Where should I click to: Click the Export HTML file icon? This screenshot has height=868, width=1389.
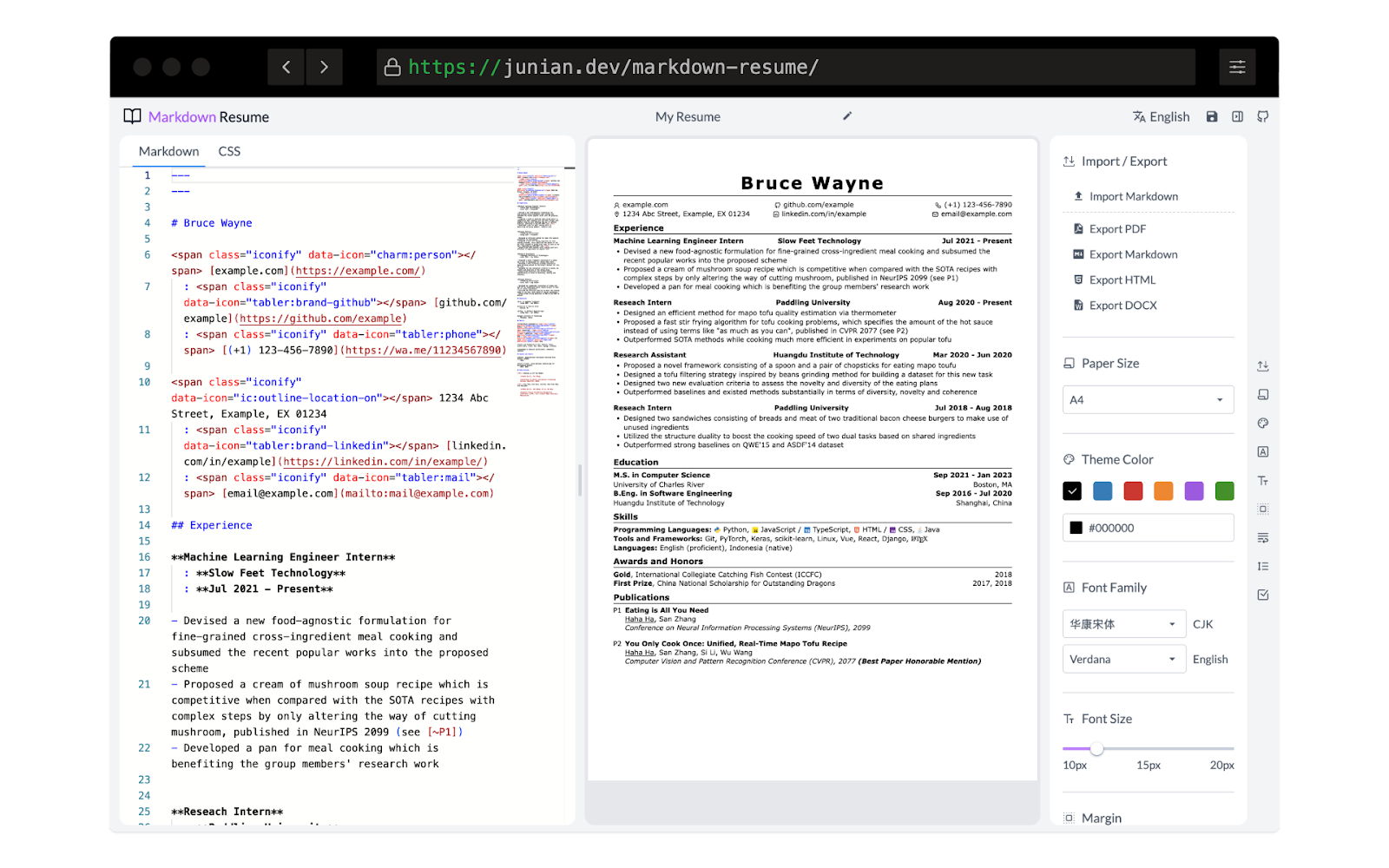tap(1078, 279)
